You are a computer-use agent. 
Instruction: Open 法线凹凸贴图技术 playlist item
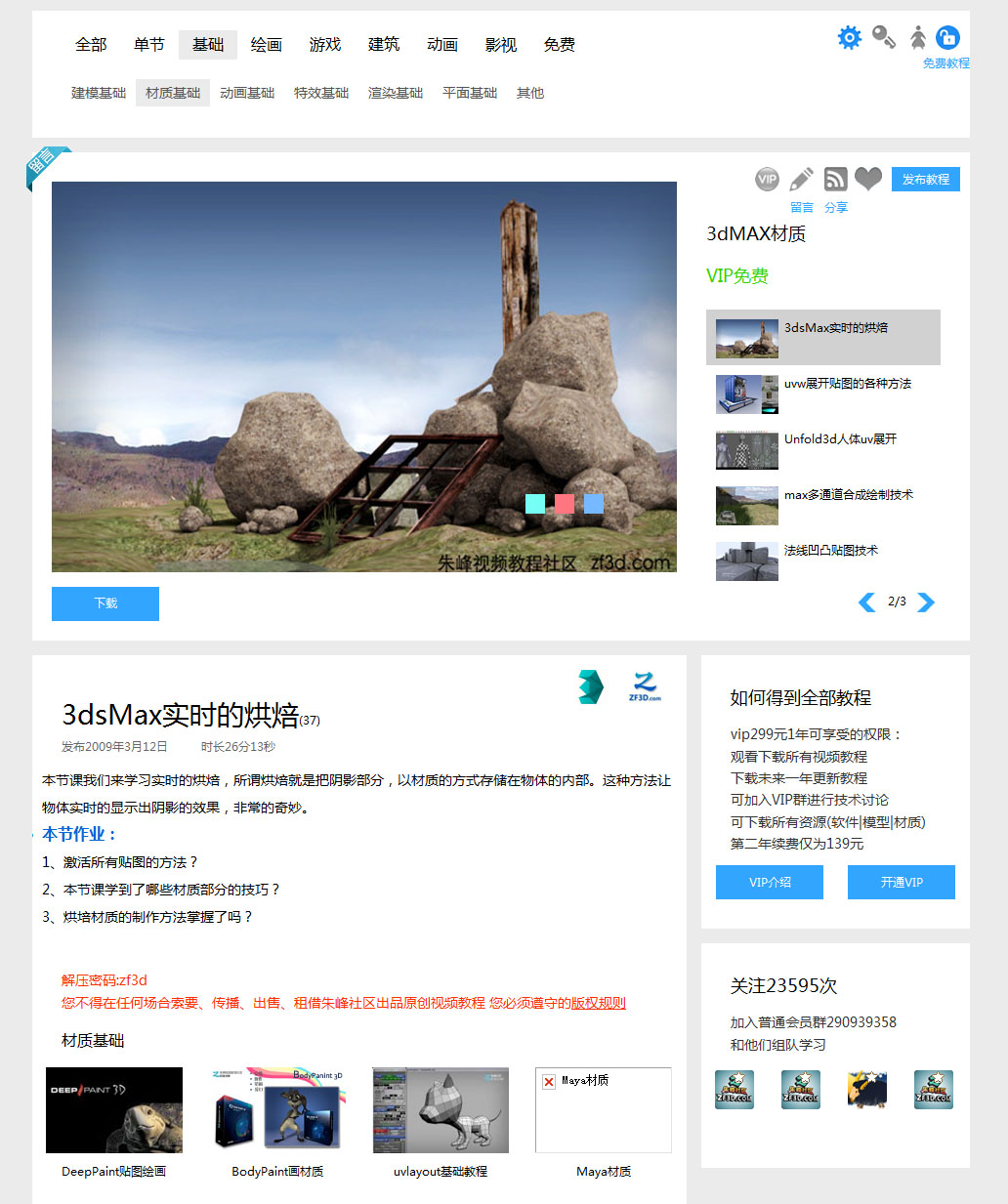823,560
